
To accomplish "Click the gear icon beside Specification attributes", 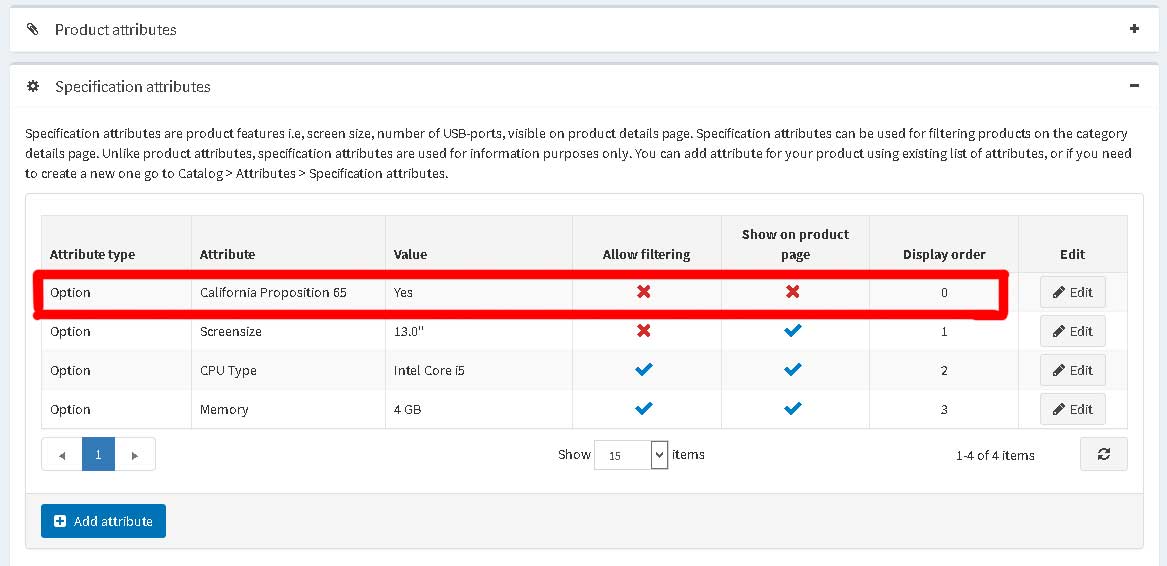I will click(x=33, y=86).
